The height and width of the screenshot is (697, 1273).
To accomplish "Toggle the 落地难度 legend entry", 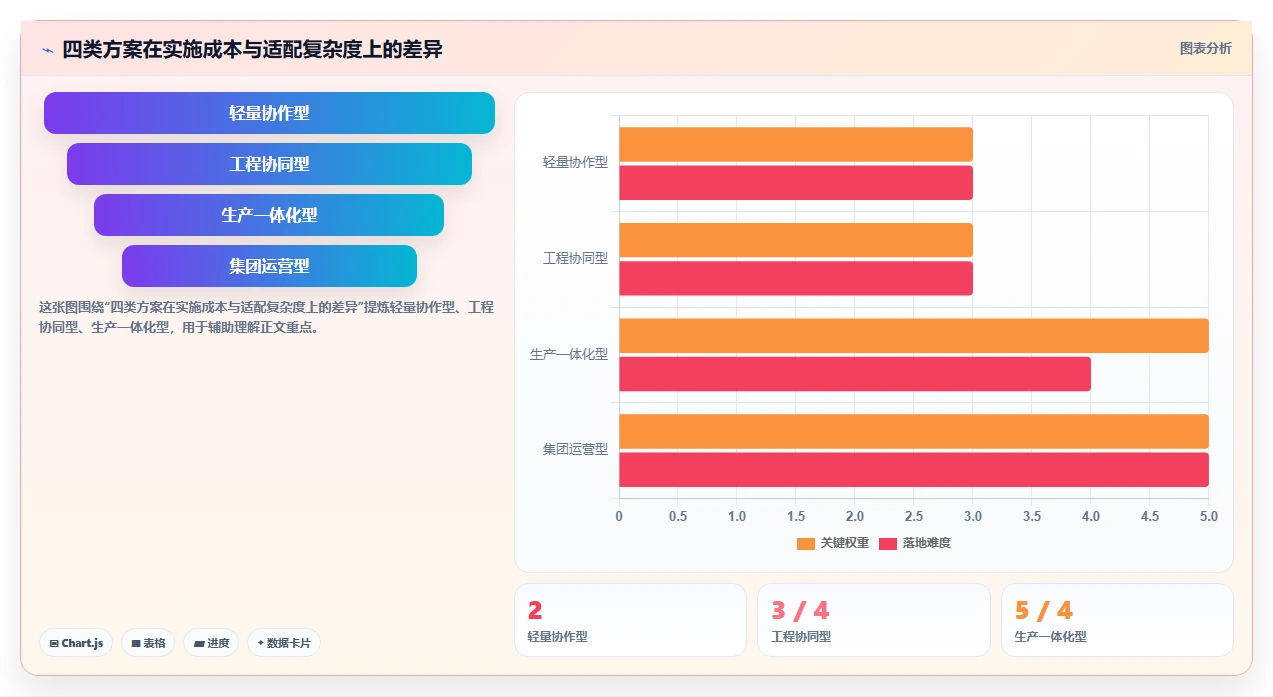I will click(x=914, y=543).
